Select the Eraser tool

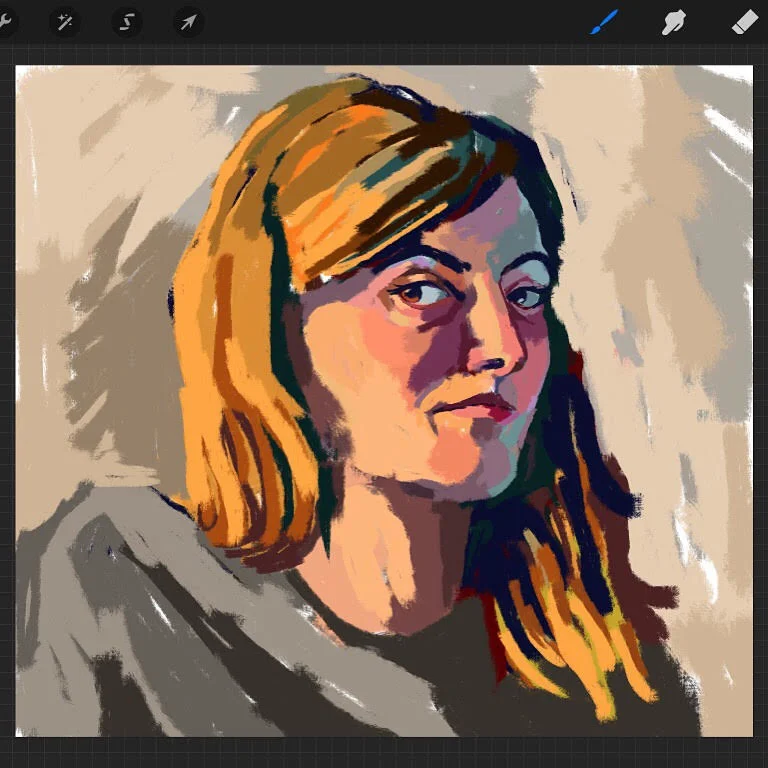coord(744,23)
